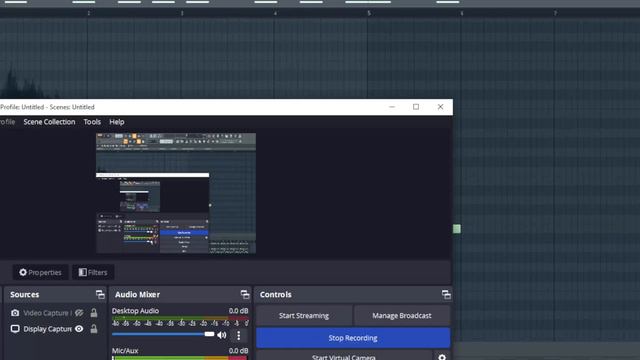Click the Desktop Audio 0.0 dB value

[x=238, y=311]
